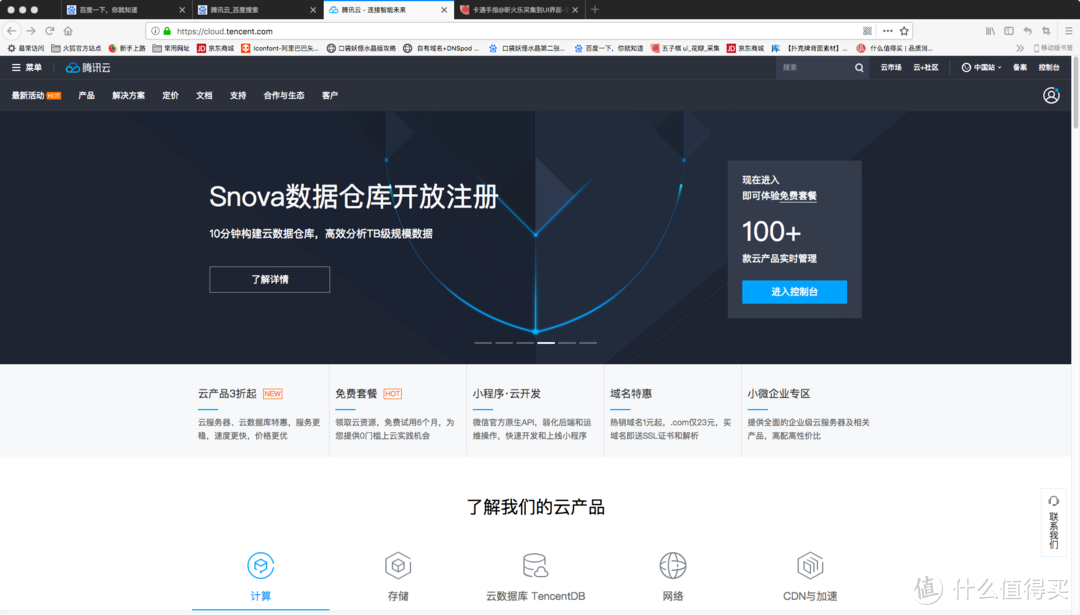Click the 联系我们 headset widget
This screenshot has width=1080, height=615.
point(1053,521)
